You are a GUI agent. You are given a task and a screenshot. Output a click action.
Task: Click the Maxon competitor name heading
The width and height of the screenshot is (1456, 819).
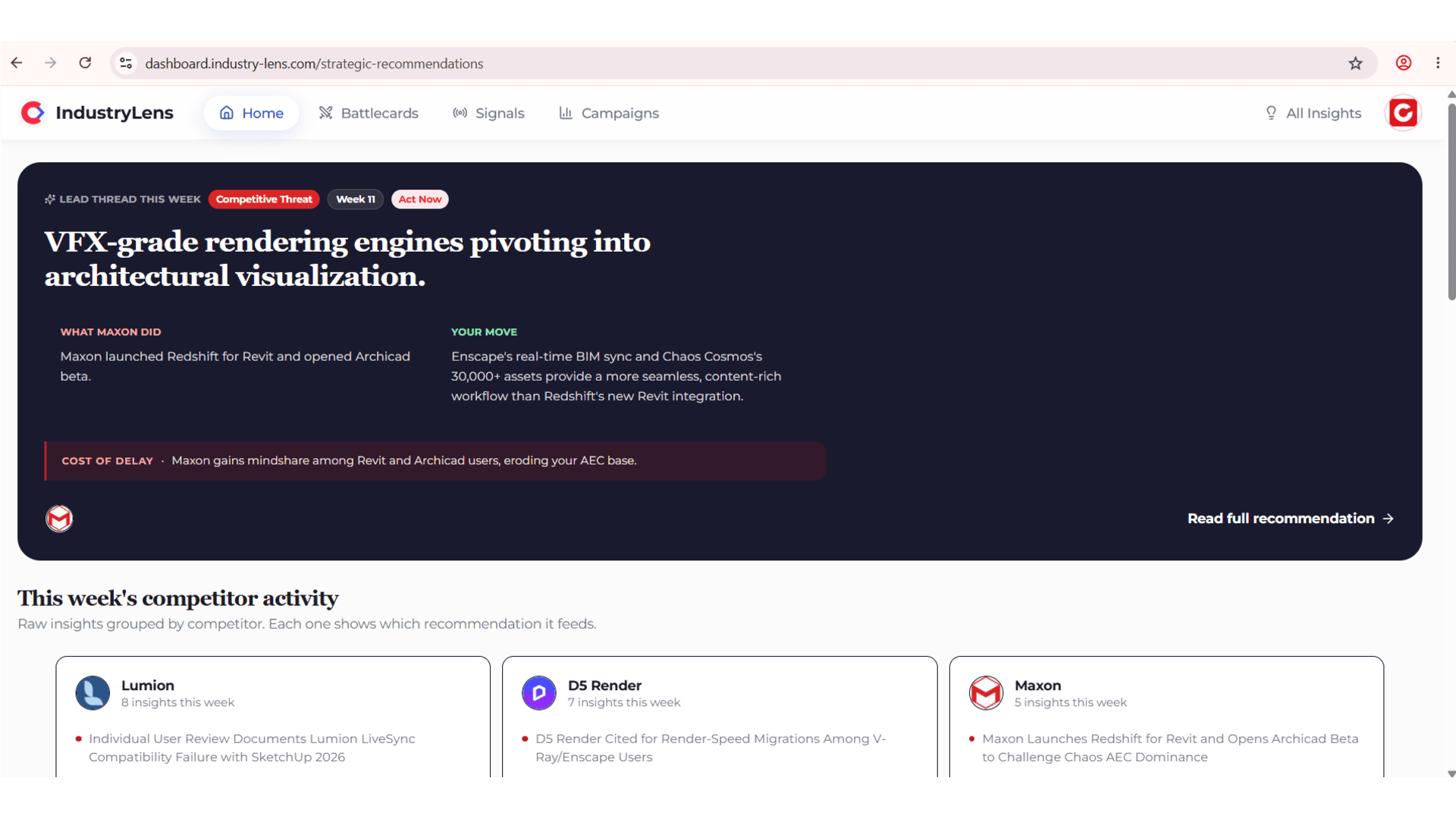pos(1037,686)
